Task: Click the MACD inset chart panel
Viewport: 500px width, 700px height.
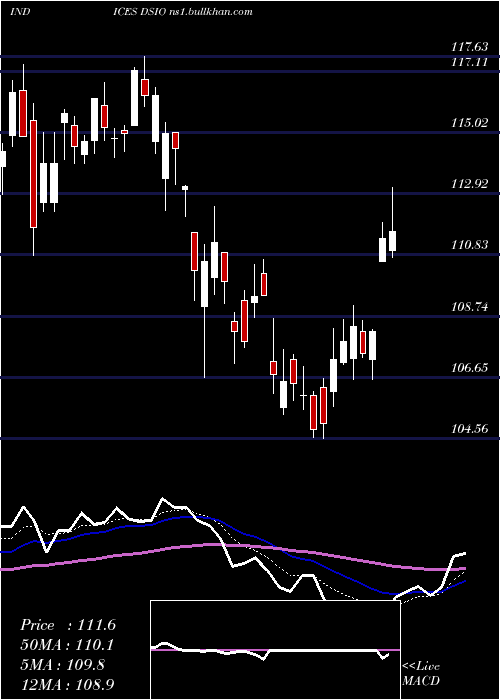Action: [x=275, y=650]
